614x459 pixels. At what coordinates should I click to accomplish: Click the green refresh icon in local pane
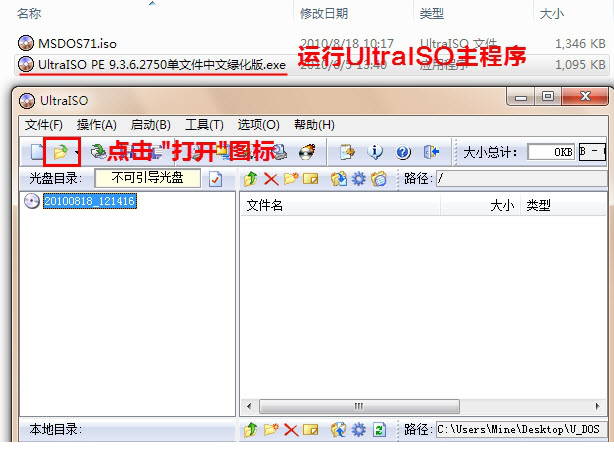tap(379, 430)
